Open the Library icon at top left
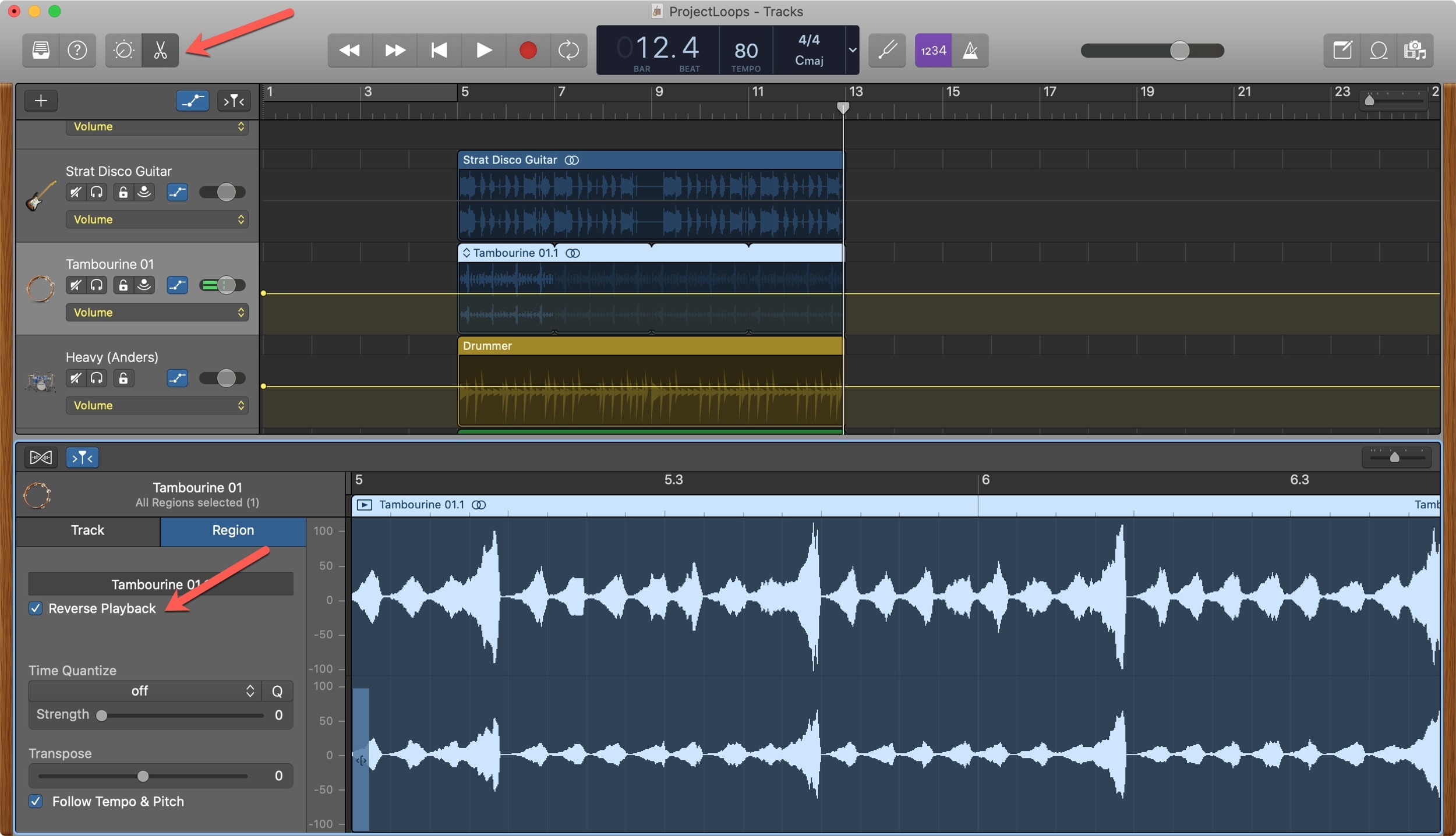The height and width of the screenshot is (836, 1456). (40, 50)
